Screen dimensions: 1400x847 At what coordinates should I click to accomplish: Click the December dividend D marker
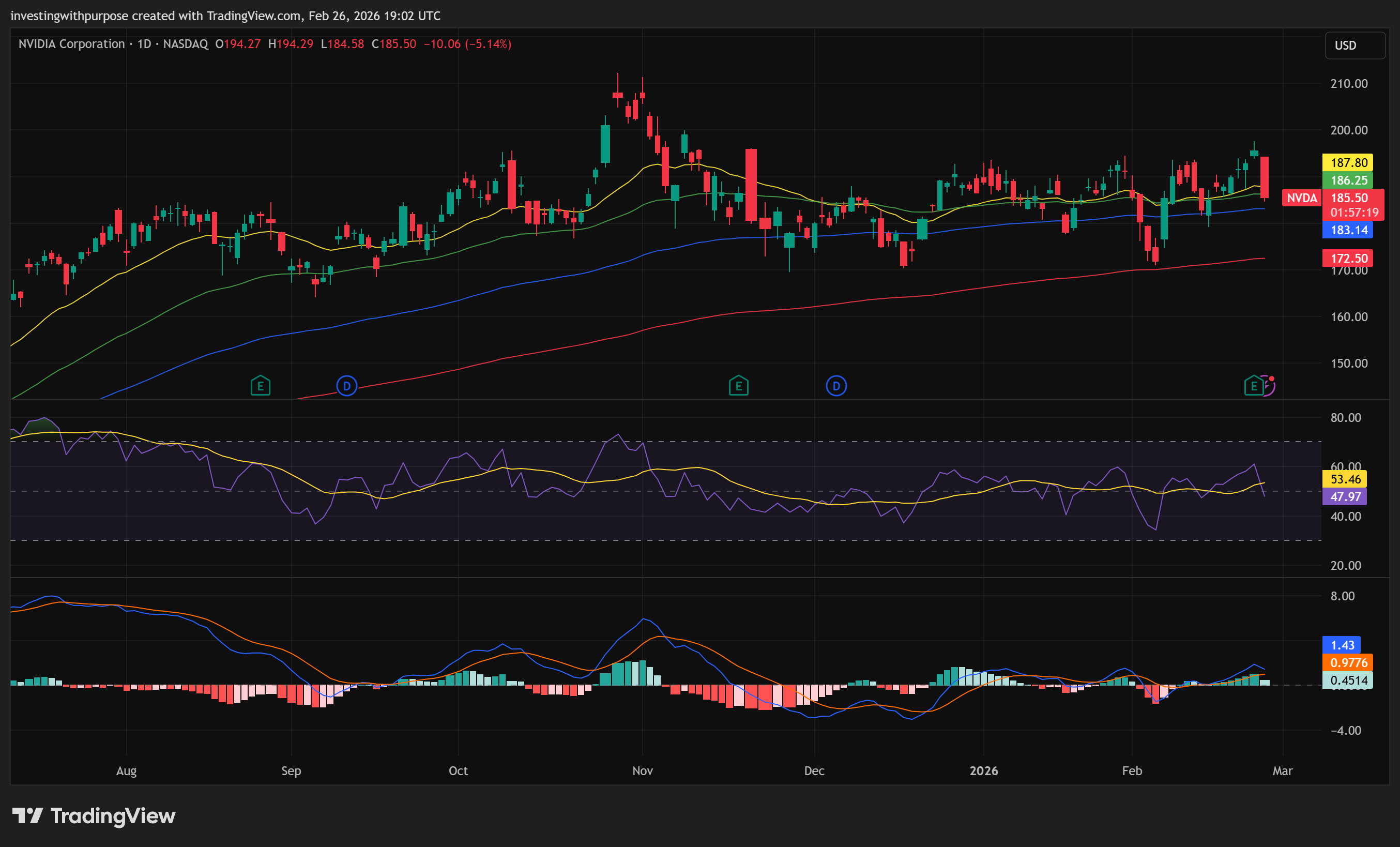836,386
